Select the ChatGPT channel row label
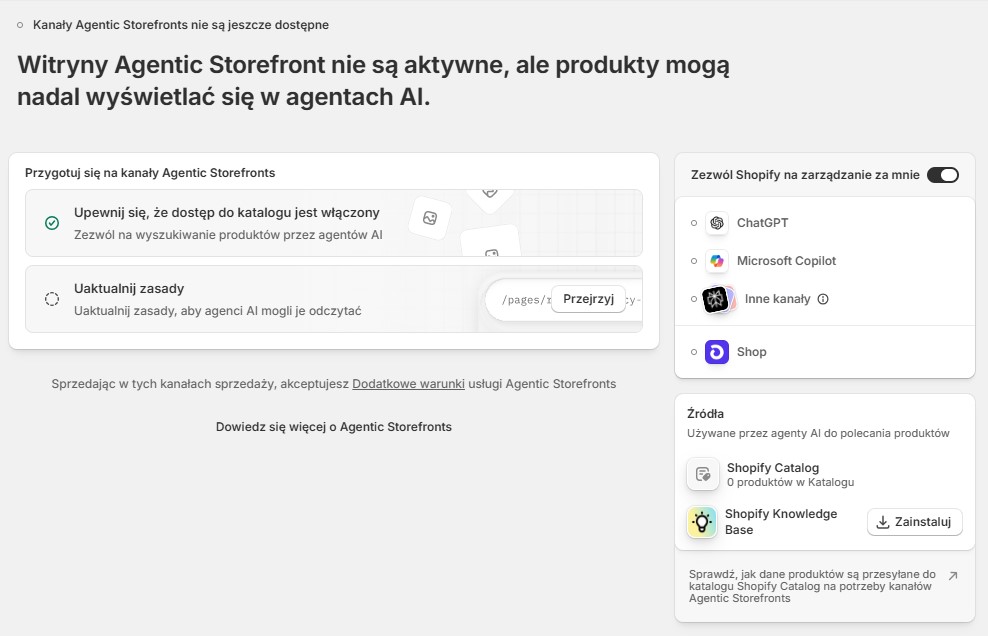 tap(762, 223)
